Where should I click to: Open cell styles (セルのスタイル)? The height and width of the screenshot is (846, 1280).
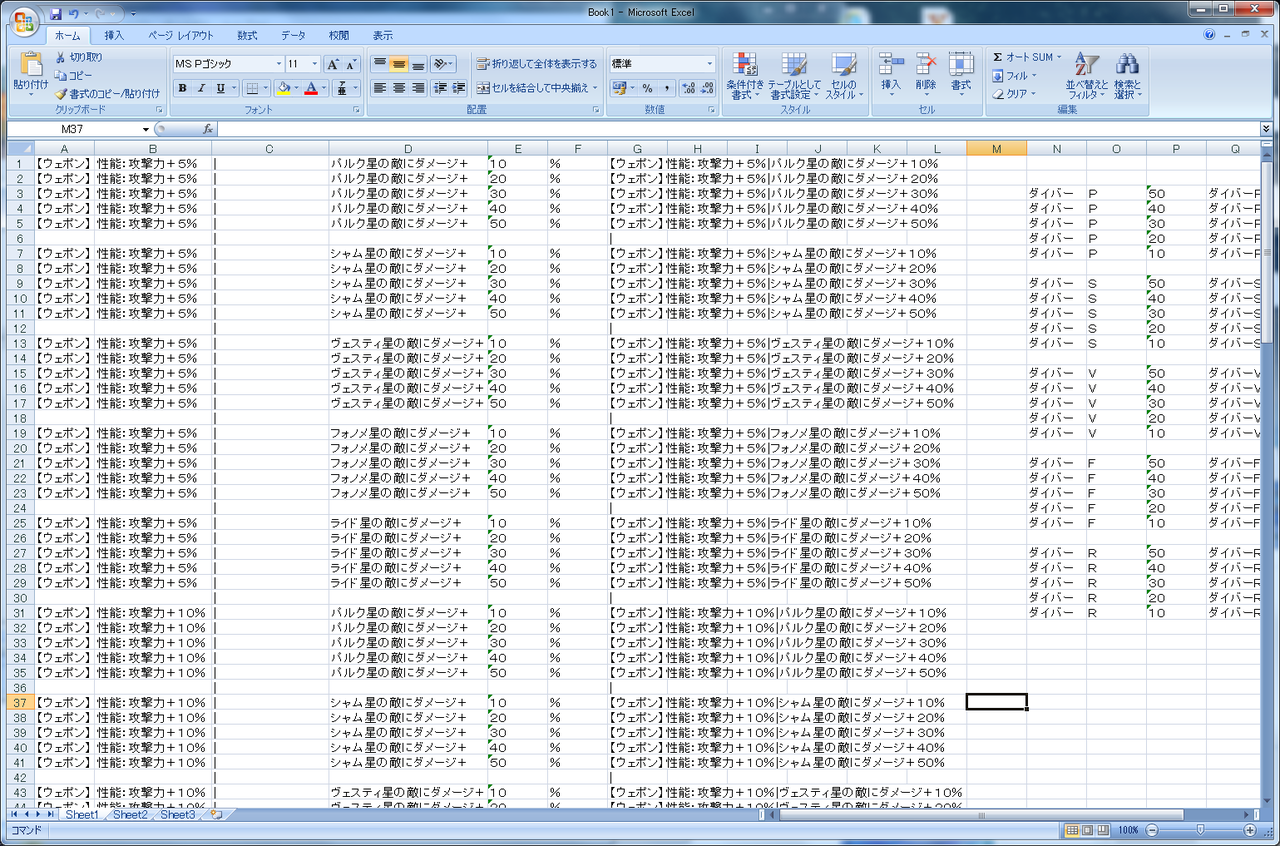pyautogui.click(x=844, y=75)
